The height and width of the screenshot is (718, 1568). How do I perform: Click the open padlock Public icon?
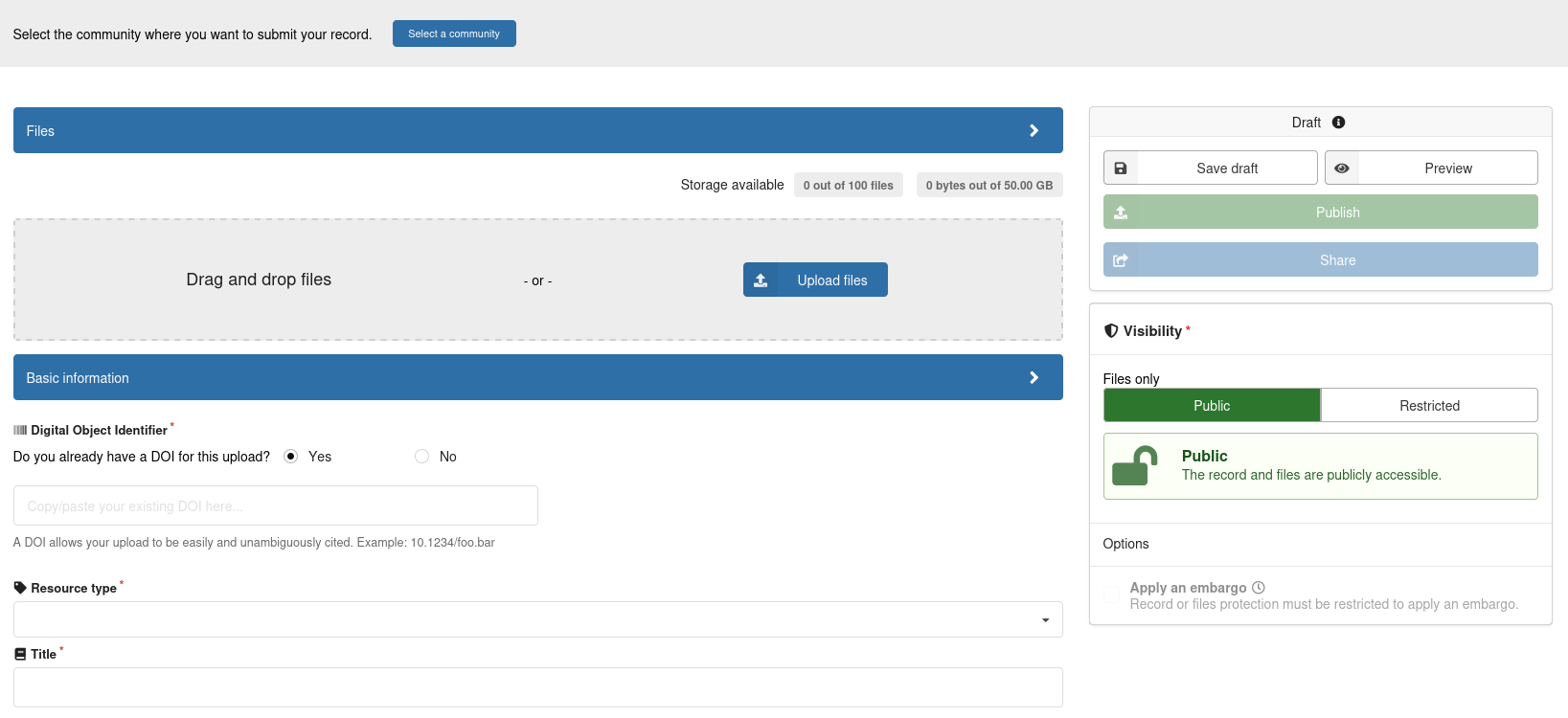(x=1135, y=466)
